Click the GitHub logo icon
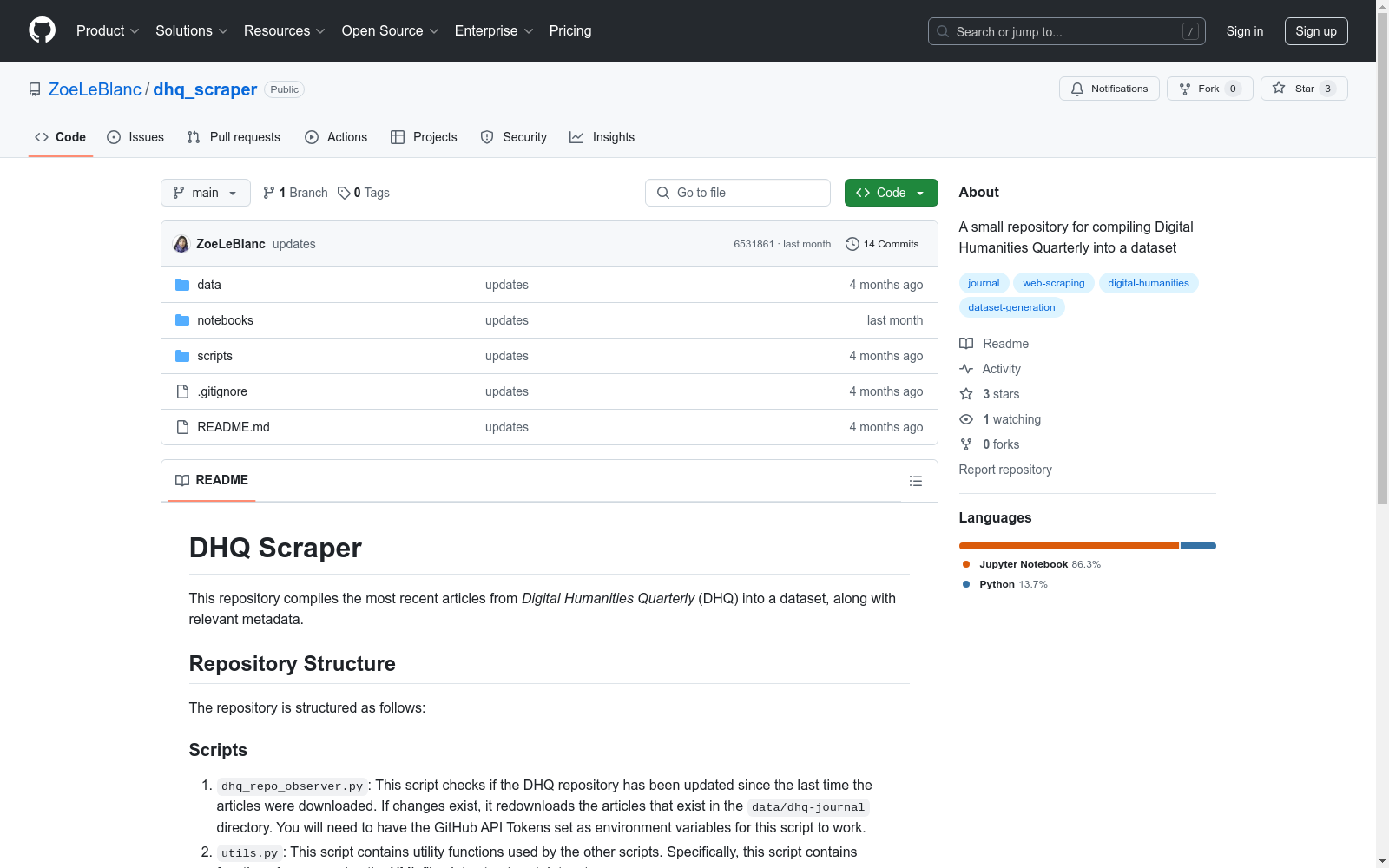 pyautogui.click(x=42, y=30)
